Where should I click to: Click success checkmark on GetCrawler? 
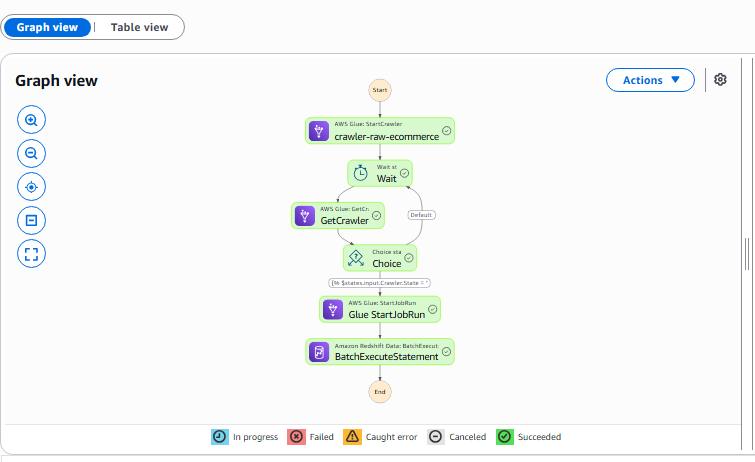point(377,215)
